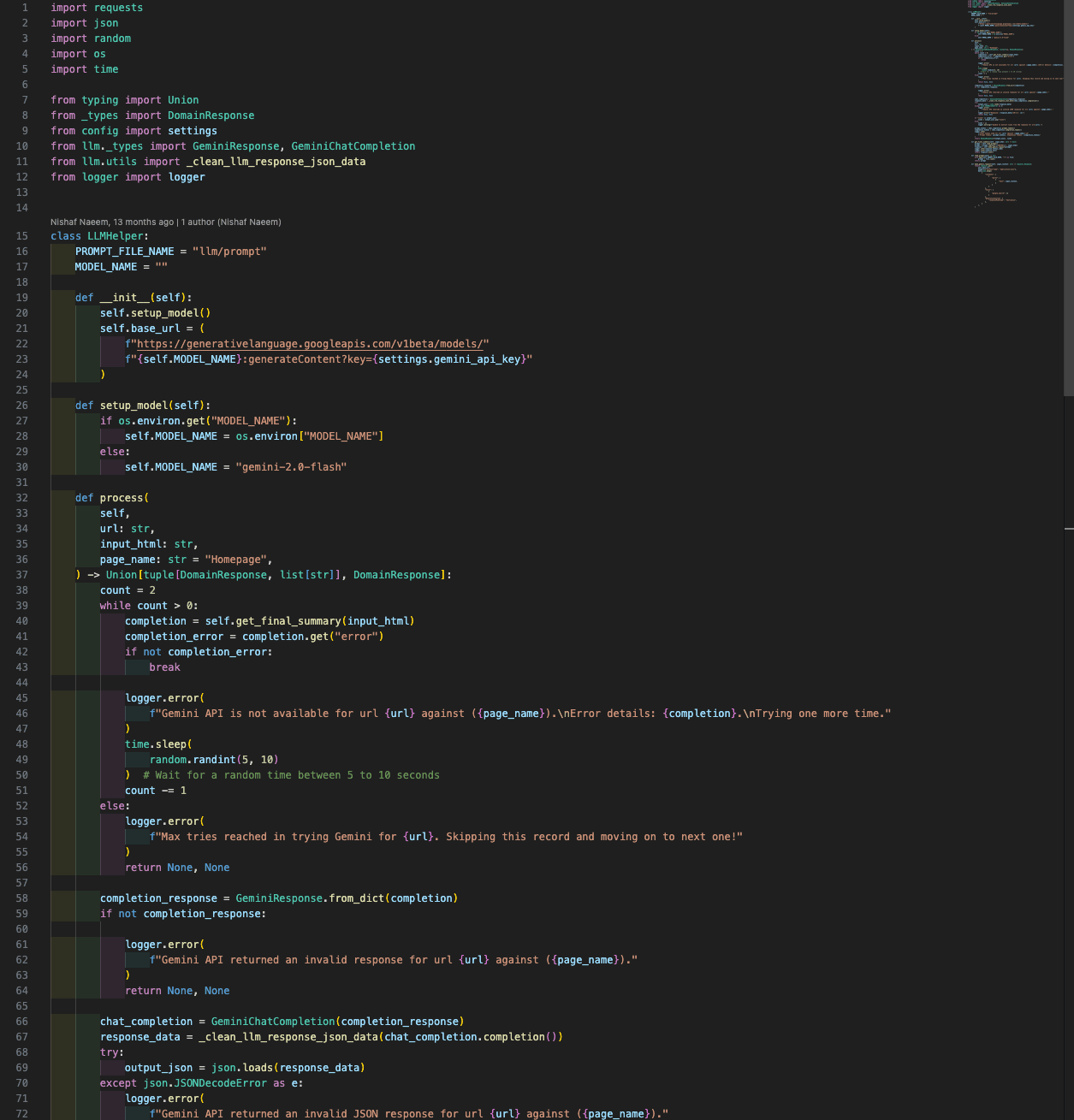
Task: Click "self.get_final_summary(input_html)" call
Action: (x=310, y=621)
